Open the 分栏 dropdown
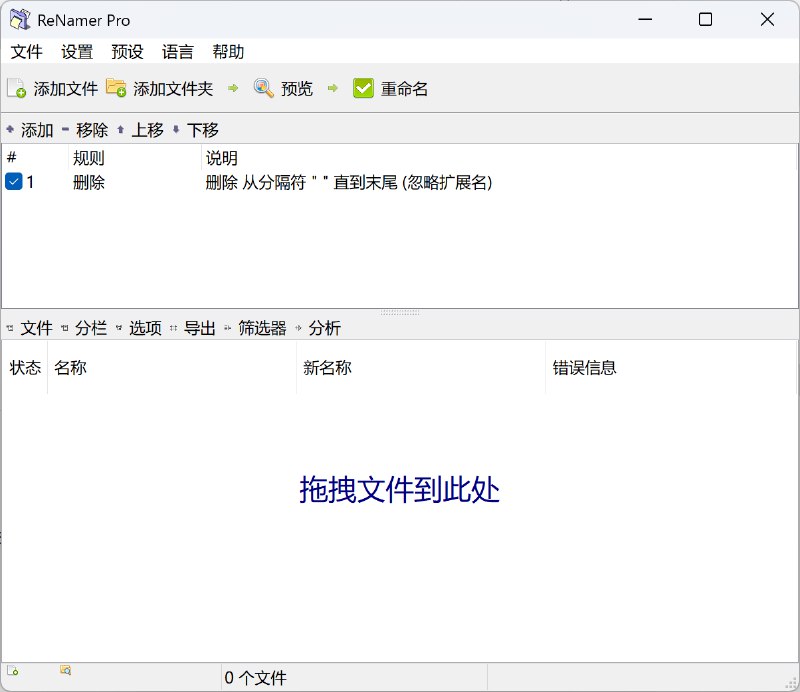 (x=91, y=328)
